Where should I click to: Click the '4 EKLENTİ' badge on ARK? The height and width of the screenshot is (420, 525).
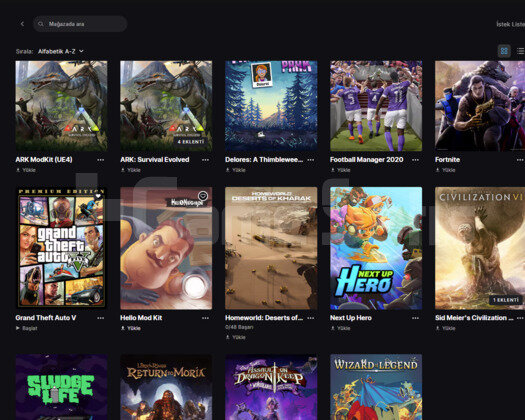click(x=191, y=142)
